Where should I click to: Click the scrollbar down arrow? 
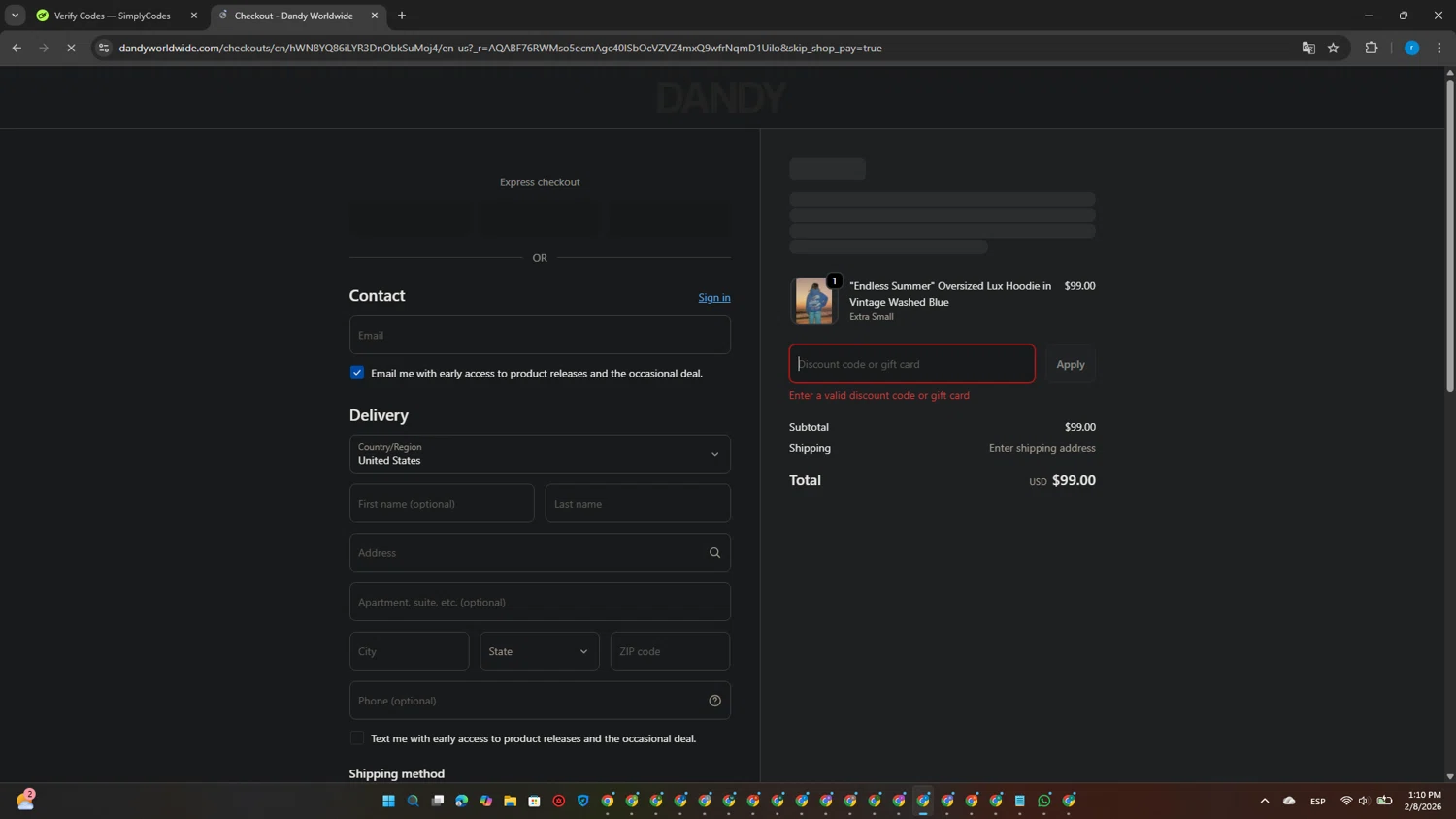(x=1450, y=776)
